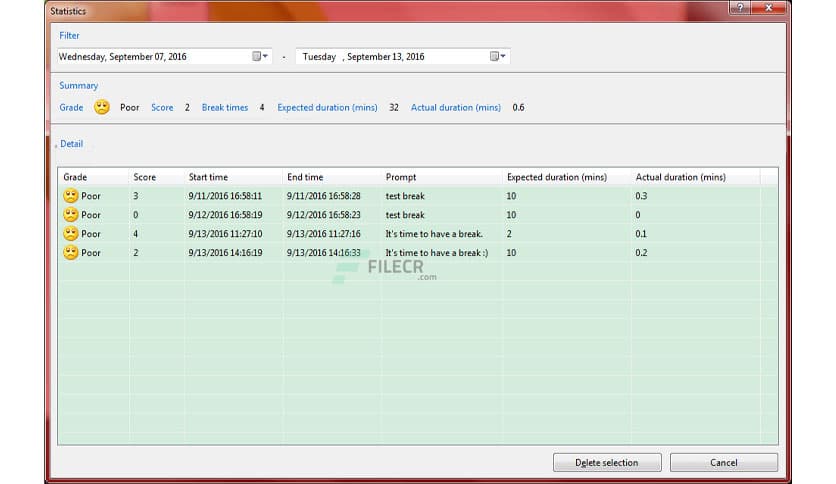
Task: Click the Prompt column header
Action: [401, 177]
